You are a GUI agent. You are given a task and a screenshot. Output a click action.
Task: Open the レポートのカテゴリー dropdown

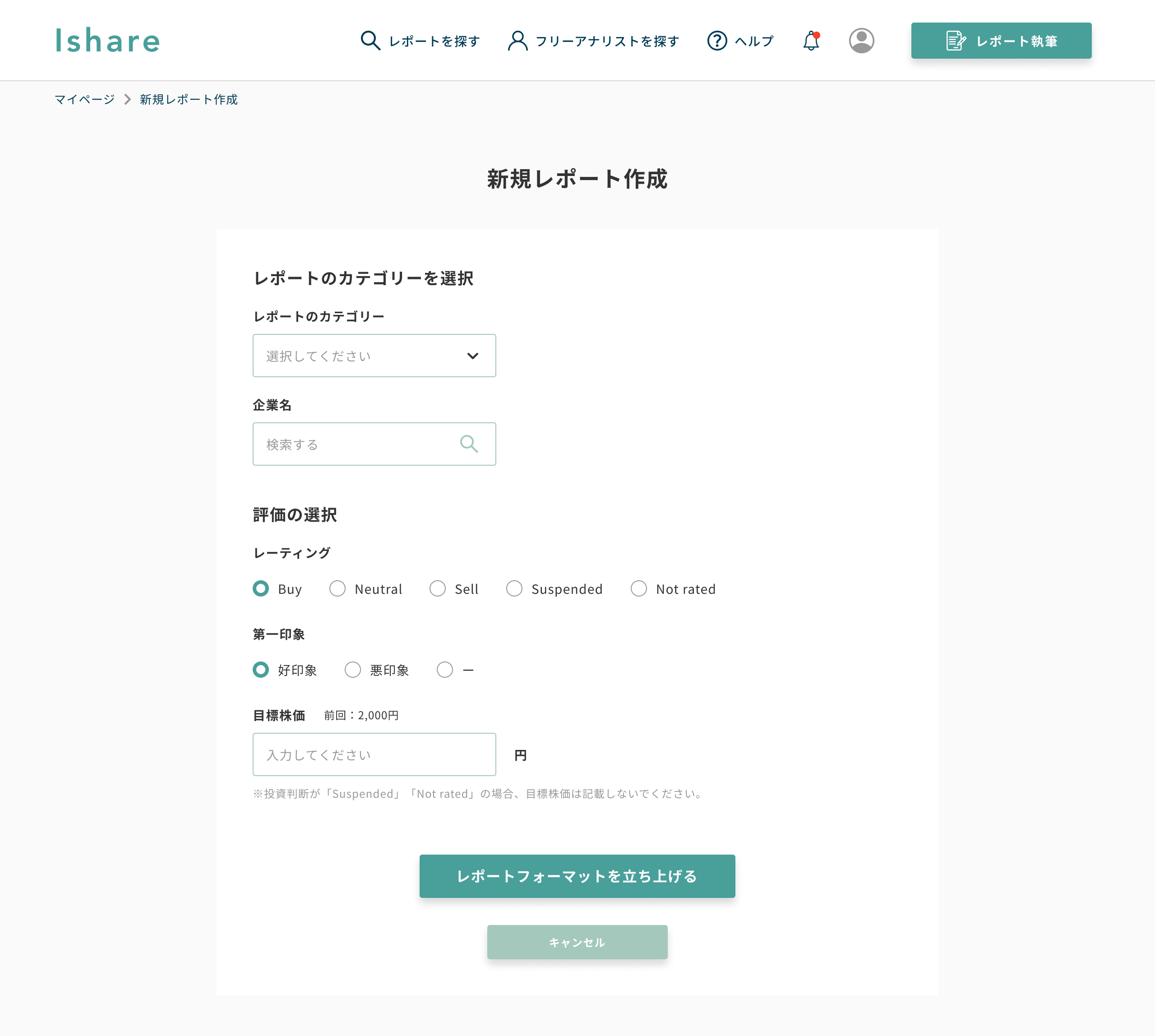(374, 355)
